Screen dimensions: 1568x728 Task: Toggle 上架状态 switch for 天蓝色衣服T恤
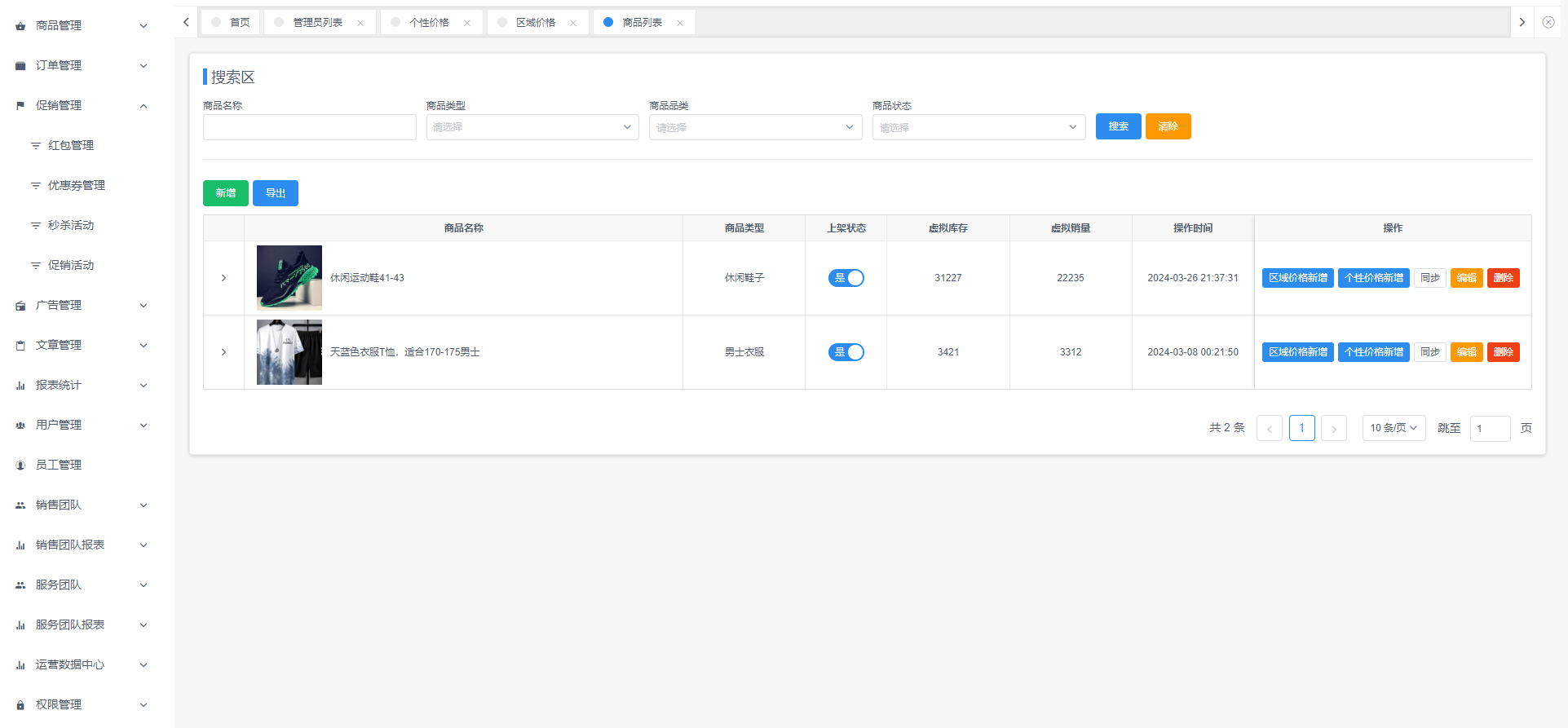tap(846, 352)
